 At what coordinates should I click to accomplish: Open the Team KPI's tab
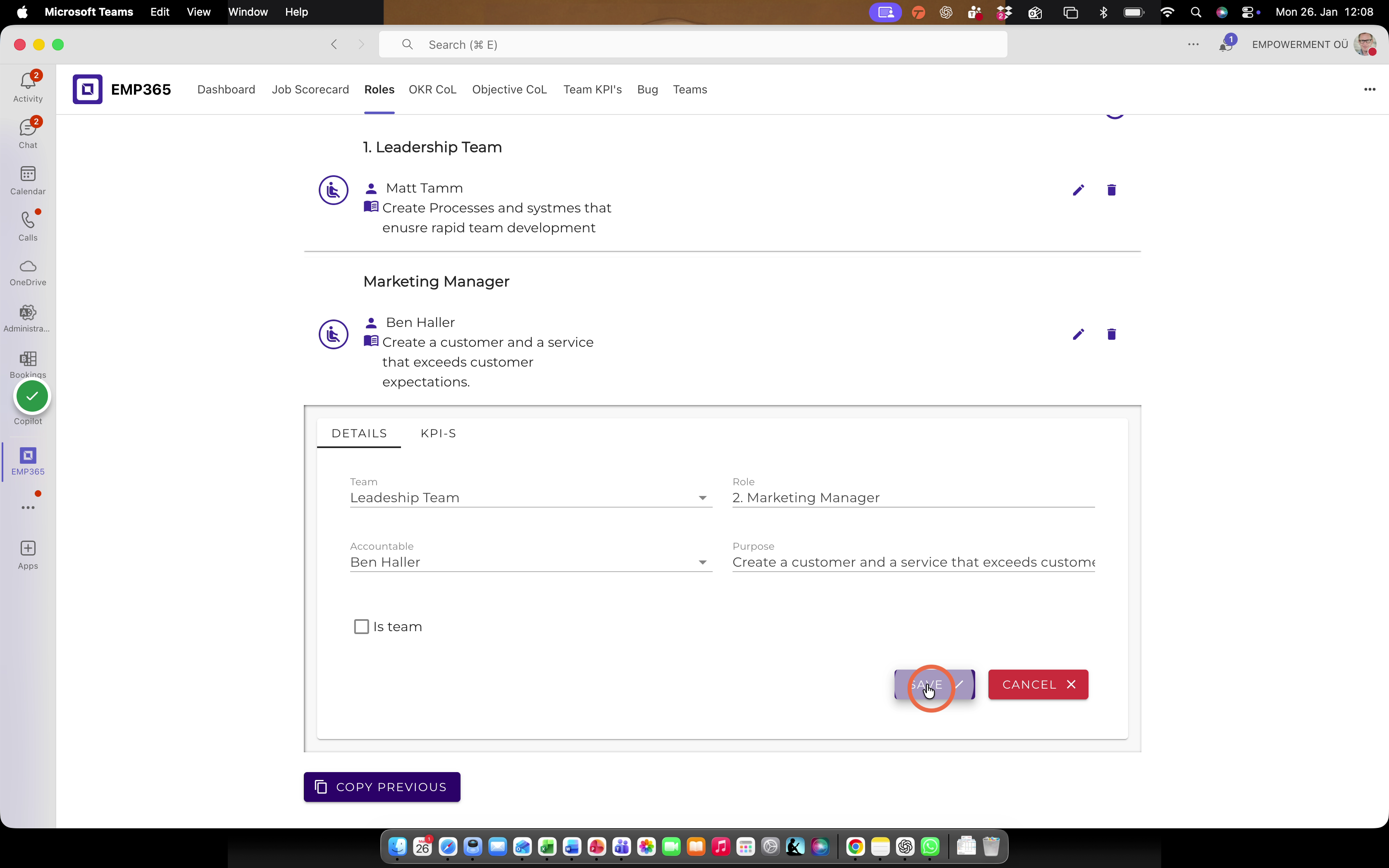tap(592, 90)
